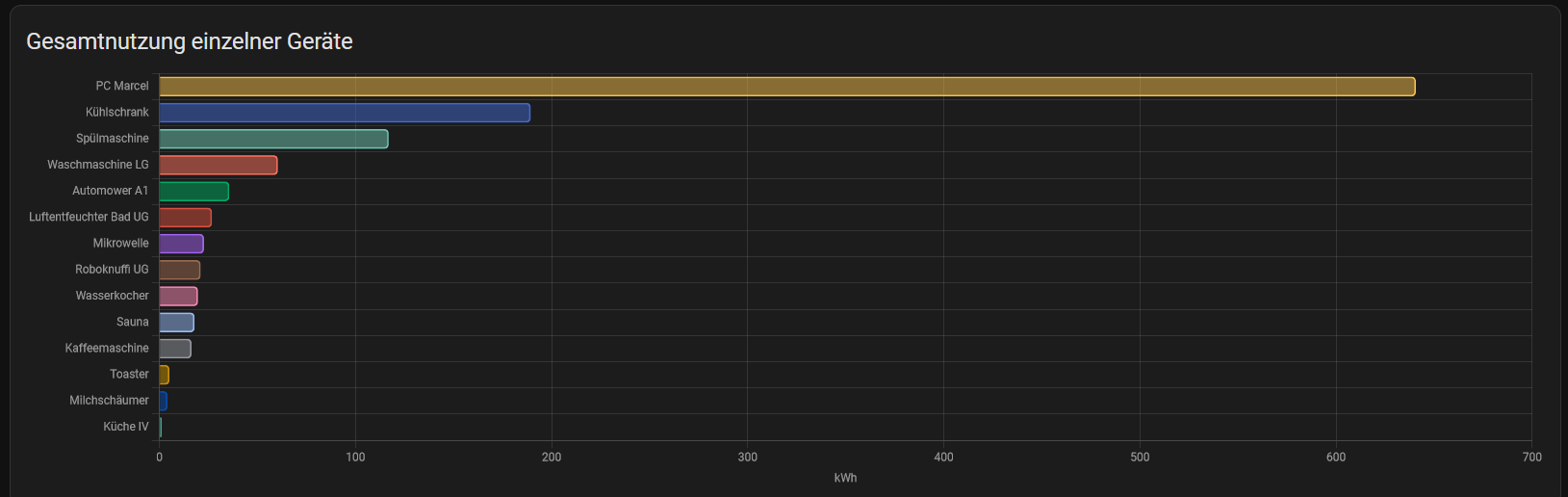Click the 'Gesamtnutzung einzelner Geräte' card title
Viewport: 1568px width, 497px height.
[190, 41]
